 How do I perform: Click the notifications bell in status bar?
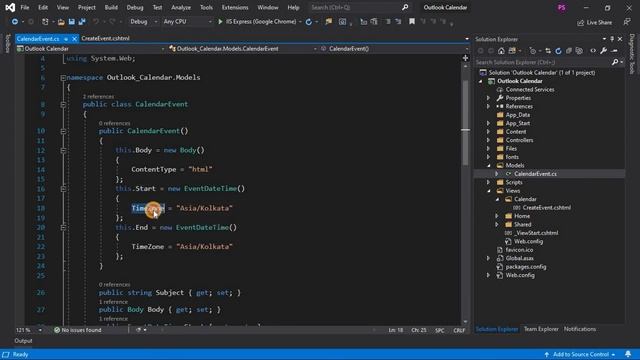pos(628,354)
